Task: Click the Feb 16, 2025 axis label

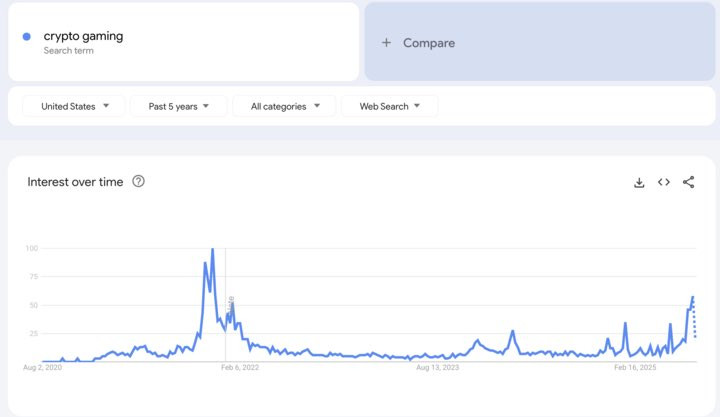Action: coord(635,368)
